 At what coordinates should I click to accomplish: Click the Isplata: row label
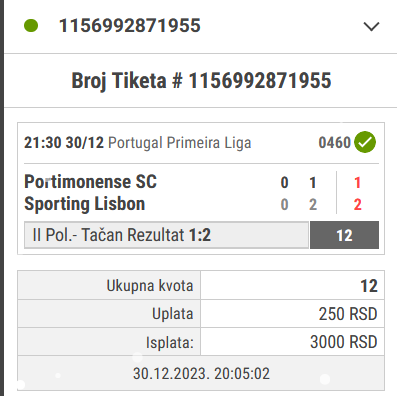pyautogui.click(x=170, y=342)
